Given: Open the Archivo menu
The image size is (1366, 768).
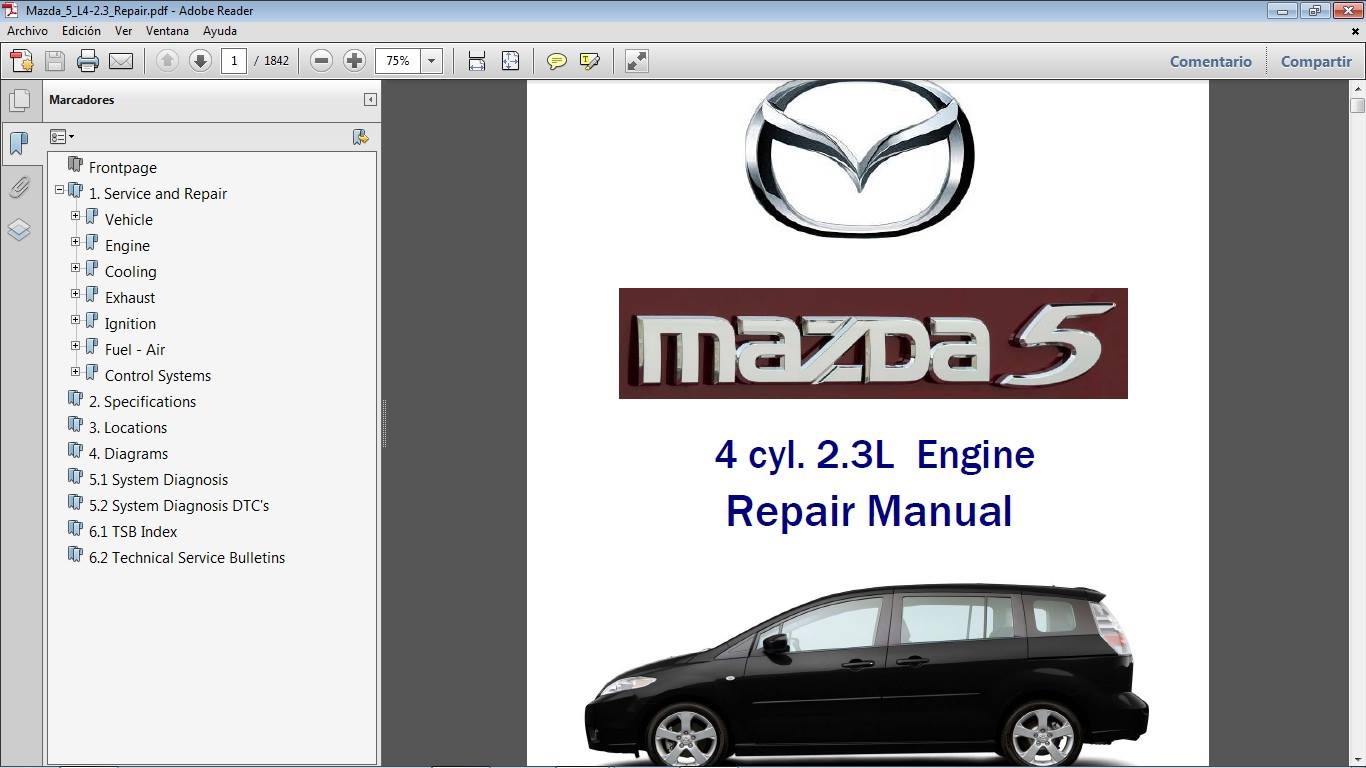Looking at the screenshot, I should pyautogui.click(x=27, y=31).
